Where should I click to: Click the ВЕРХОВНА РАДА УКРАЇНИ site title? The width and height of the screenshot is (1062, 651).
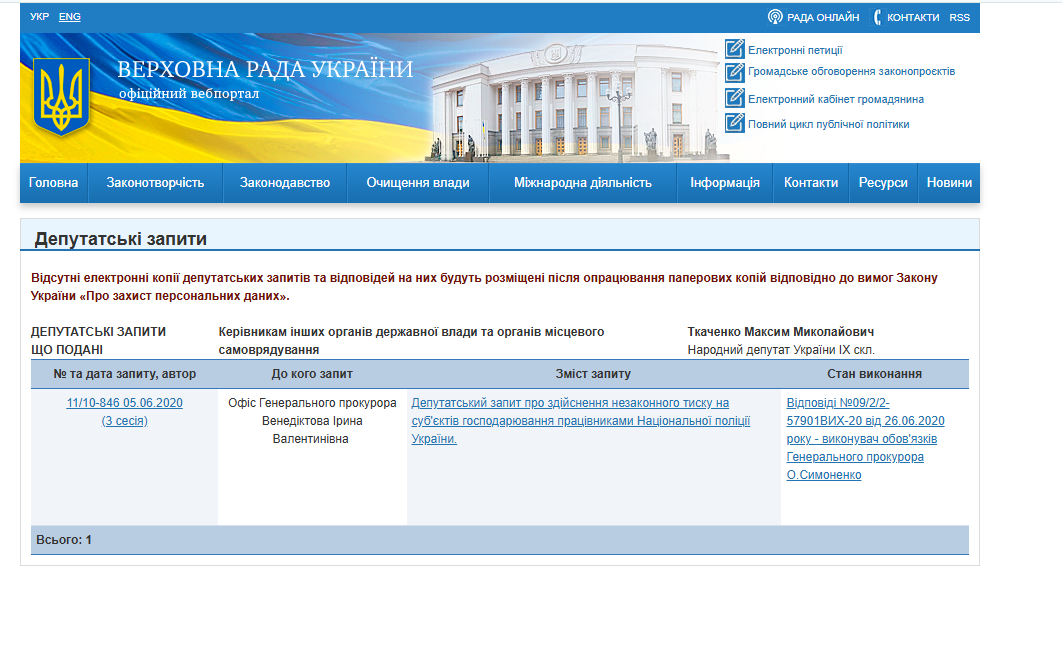[x=265, y=69]
